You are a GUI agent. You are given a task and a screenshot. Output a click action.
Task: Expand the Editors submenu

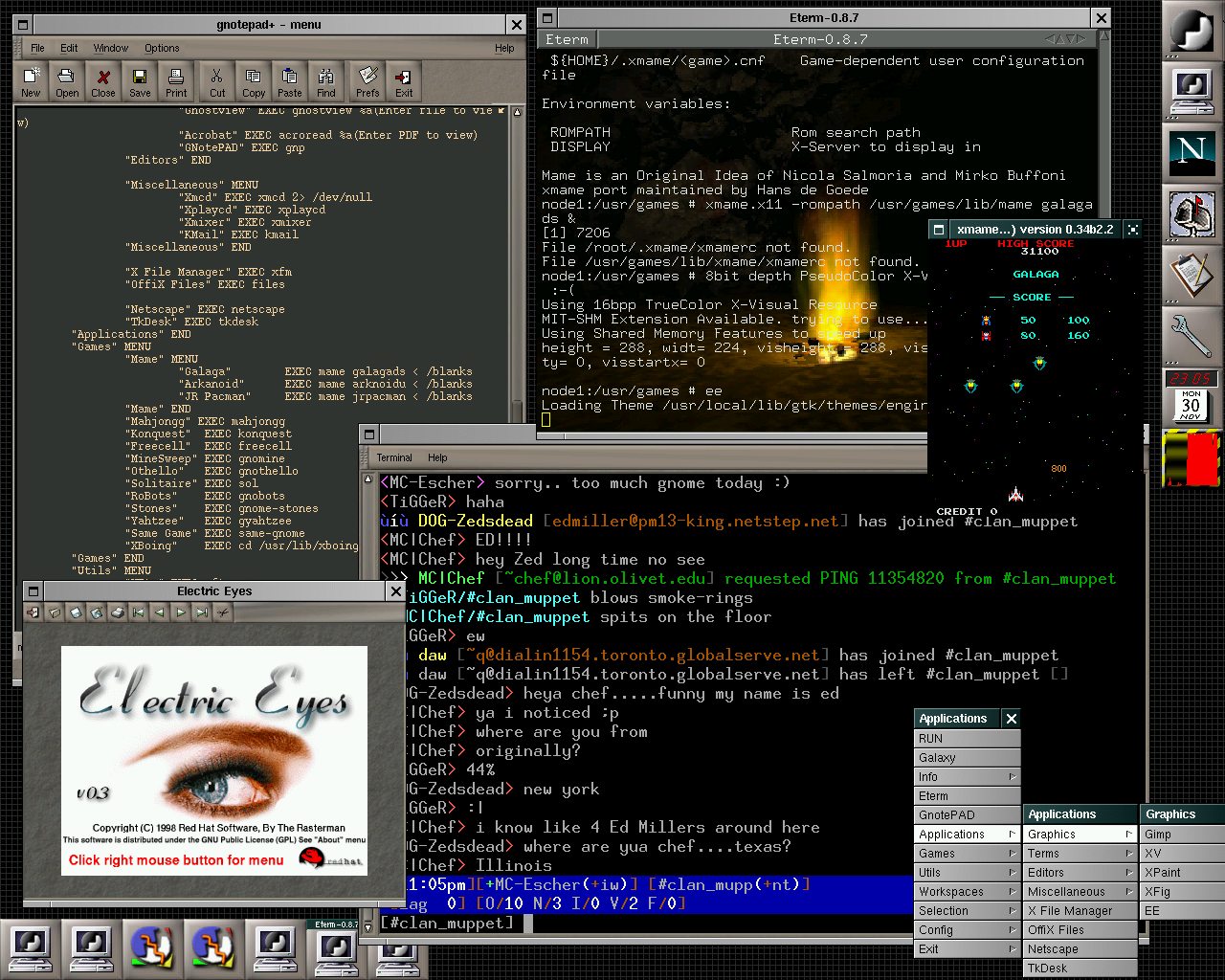click(1080, 873)
